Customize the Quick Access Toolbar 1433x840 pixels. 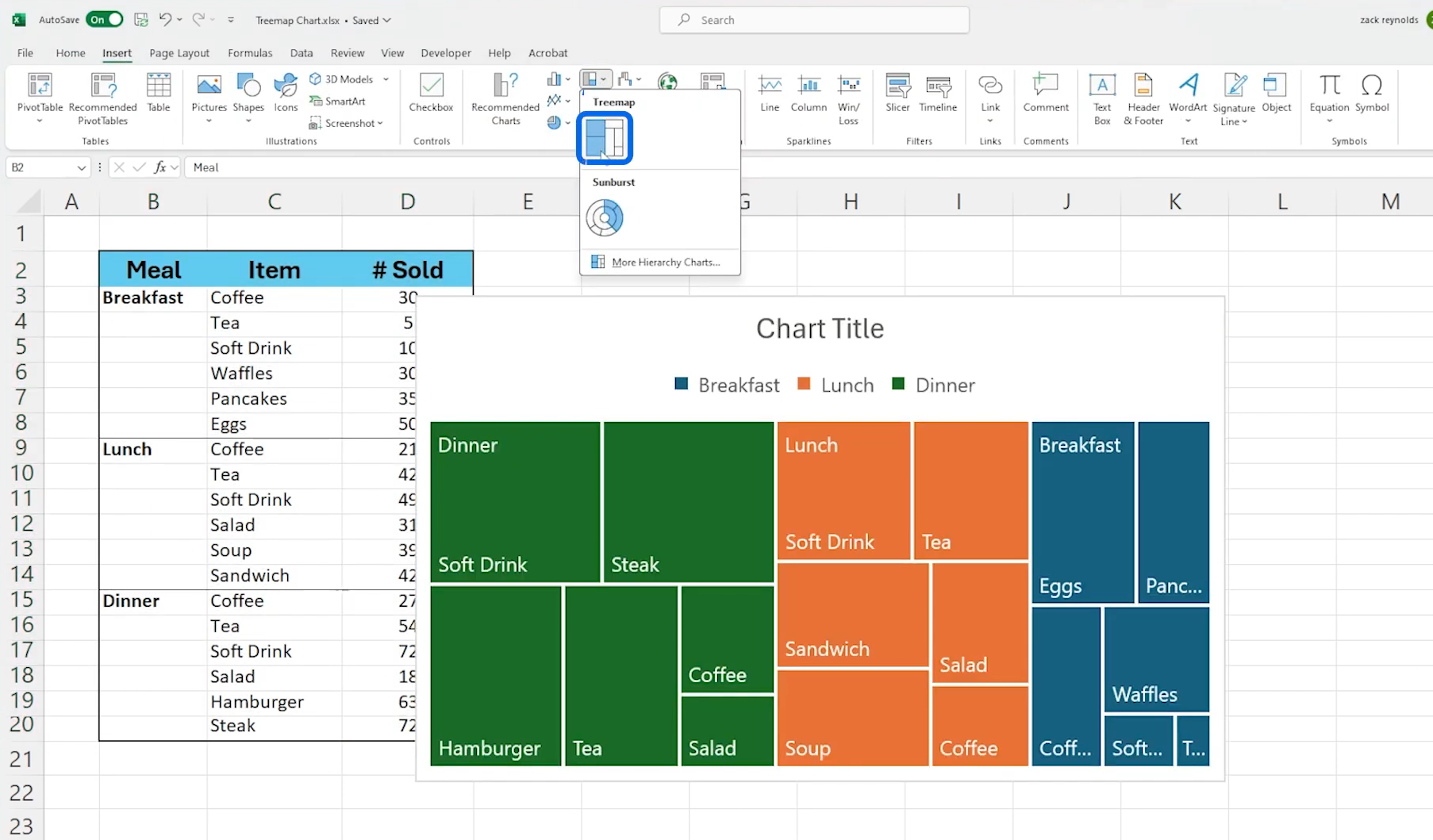pos(231,20)
